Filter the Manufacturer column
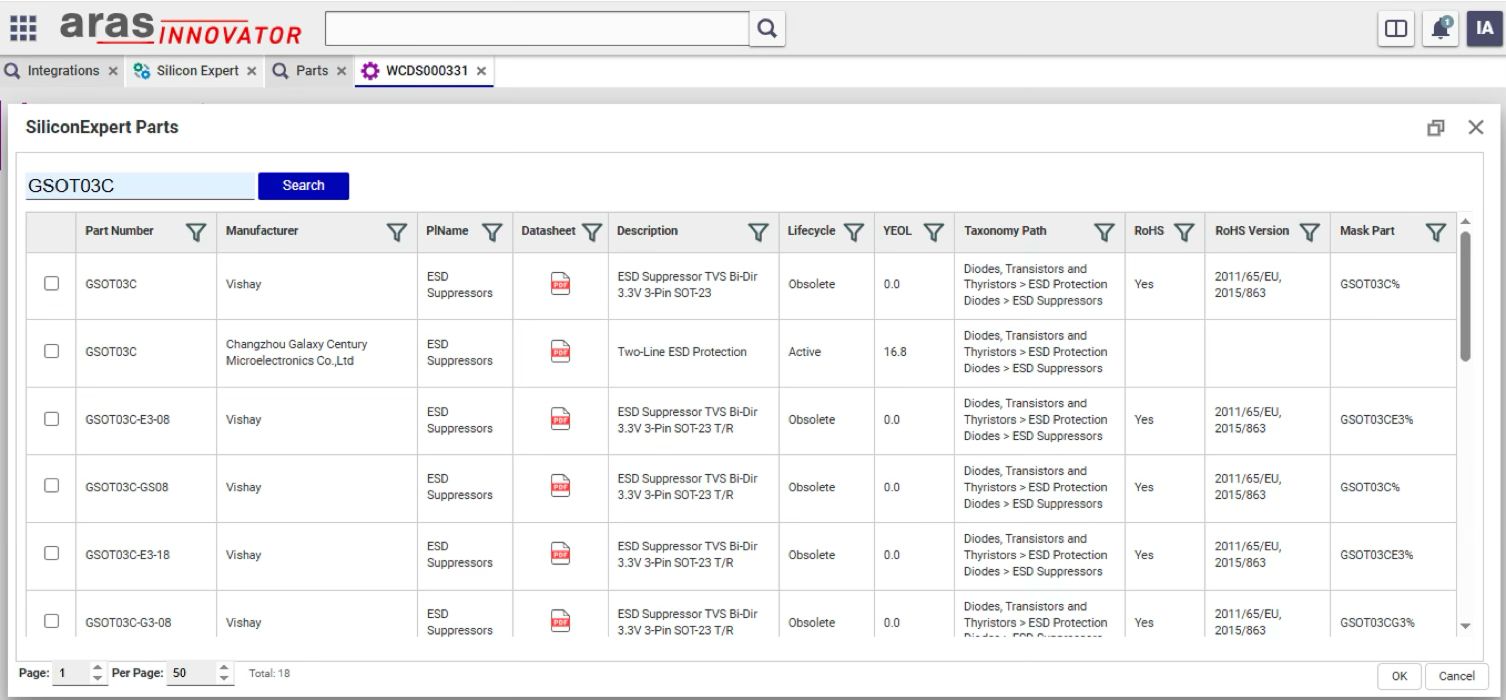The image size is (1506, 700). point(397,232)
